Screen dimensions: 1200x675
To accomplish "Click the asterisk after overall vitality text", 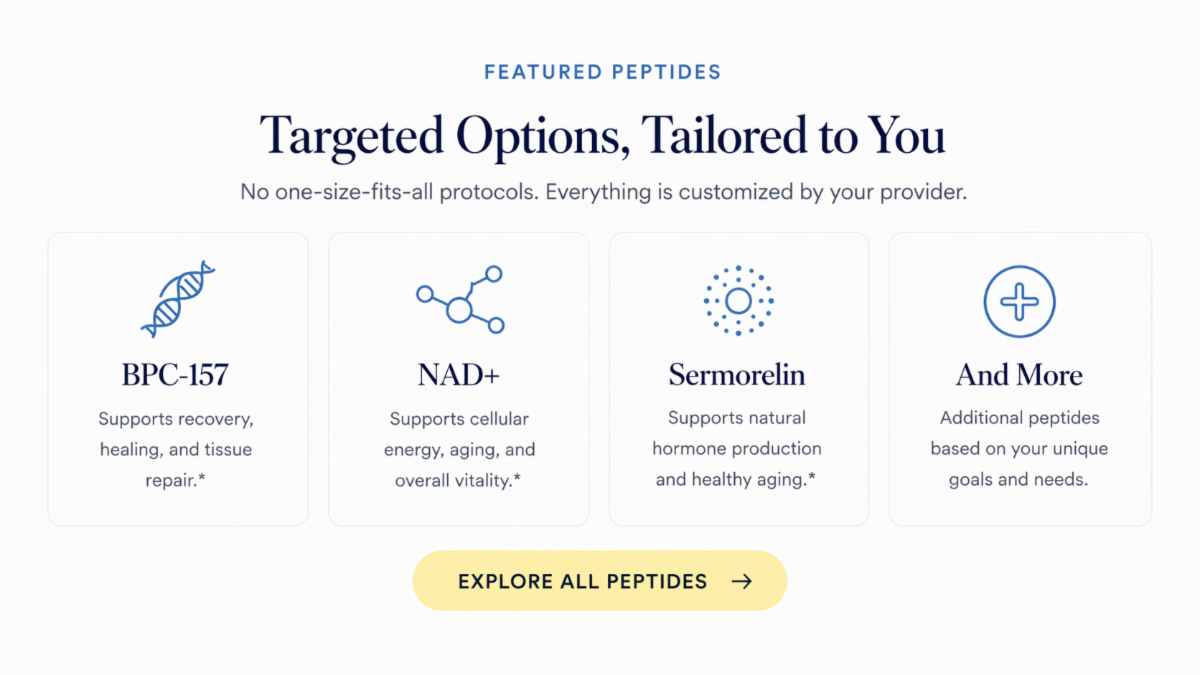I will point(516,478).
